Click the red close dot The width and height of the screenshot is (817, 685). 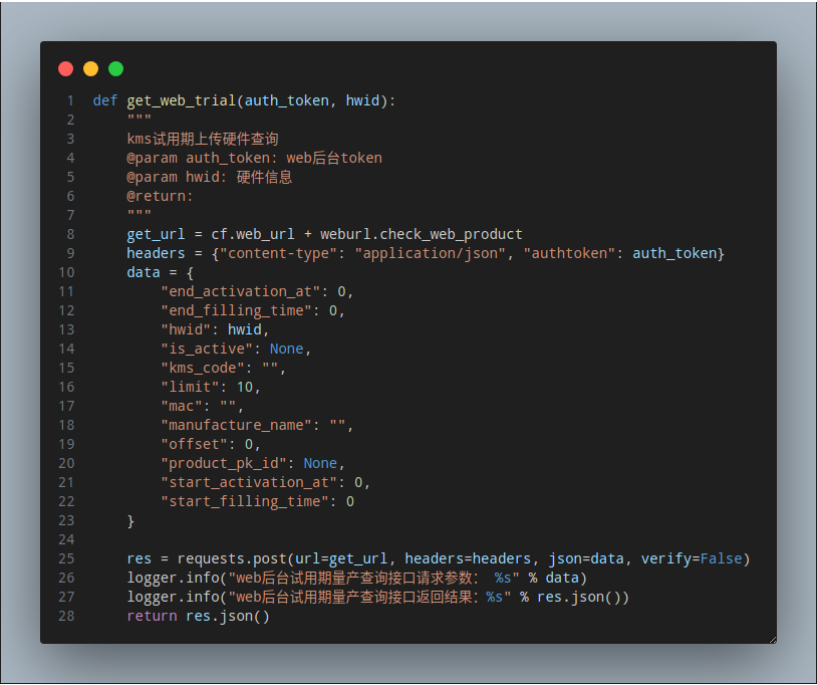coord(66,69)
